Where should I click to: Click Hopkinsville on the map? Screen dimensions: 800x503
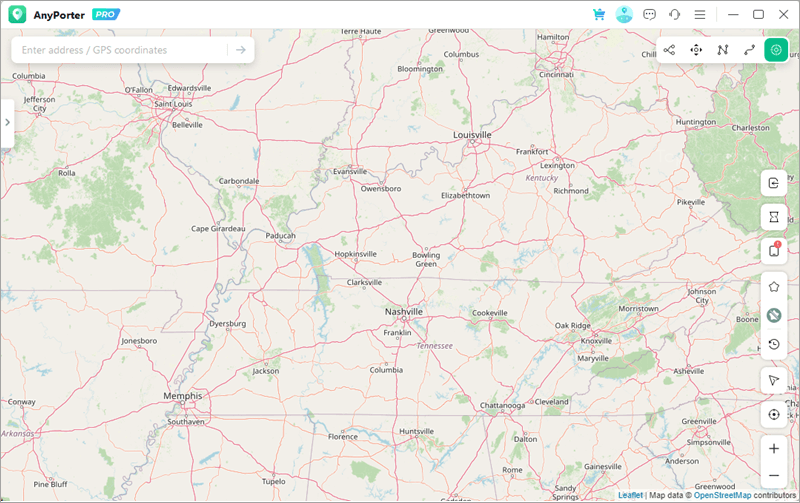tap(356, 254)
